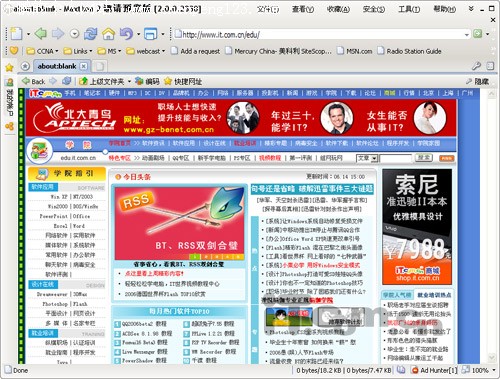500x379 pixels.
Task: Click the page vertical scrollbar down arrow
Action: (x=492, y=358)
